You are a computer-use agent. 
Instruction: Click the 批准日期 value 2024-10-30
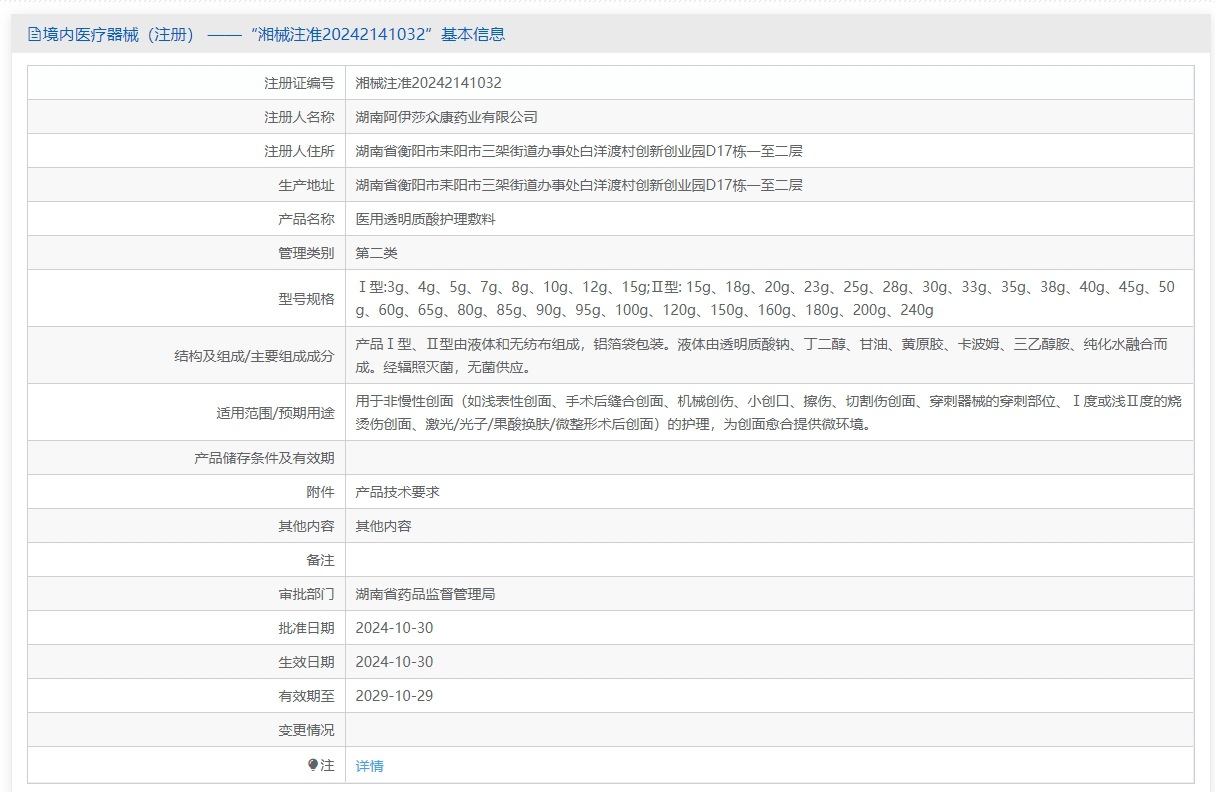tap(395, 628)
